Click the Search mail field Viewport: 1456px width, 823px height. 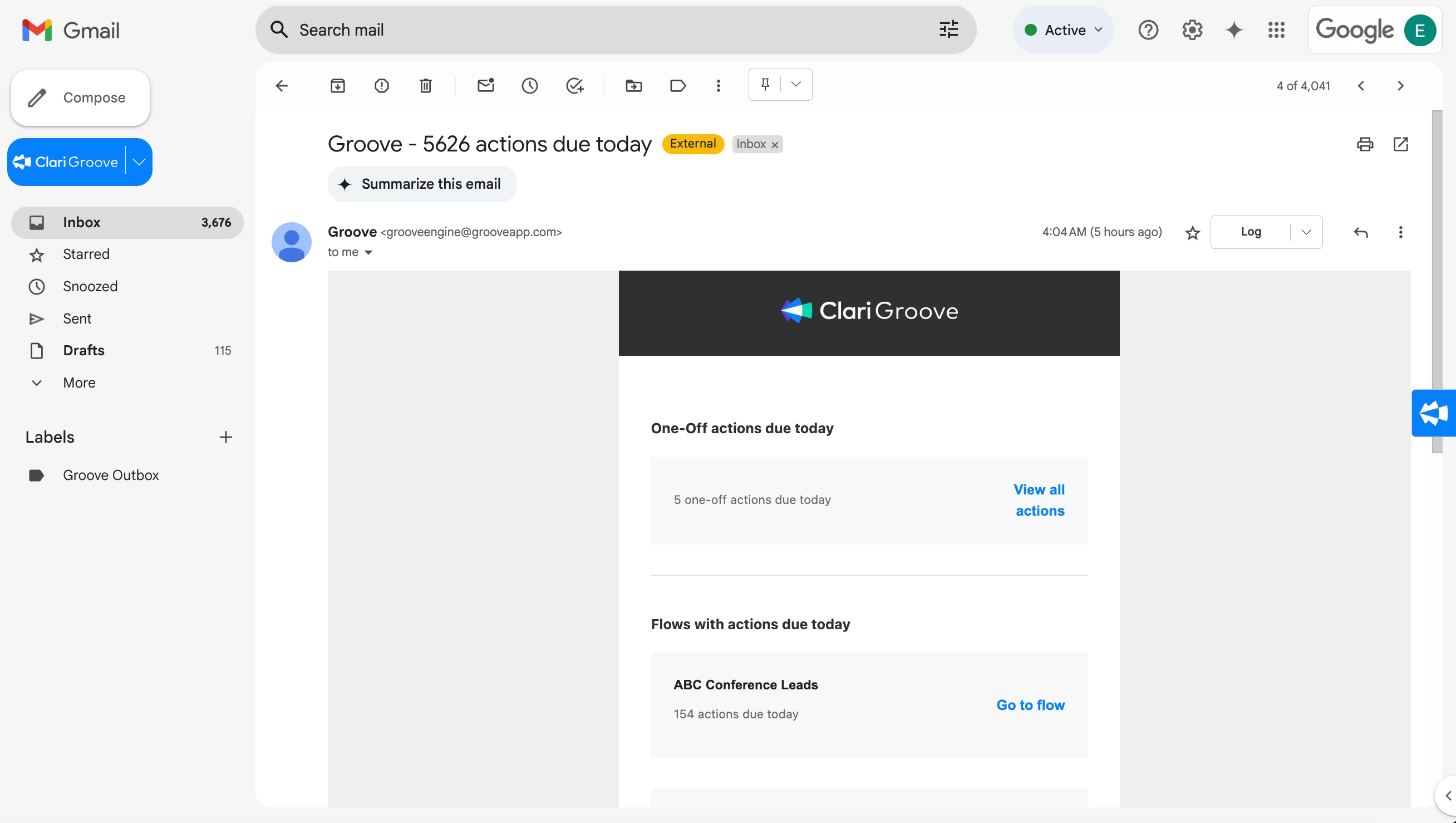(x=615, y=30)
